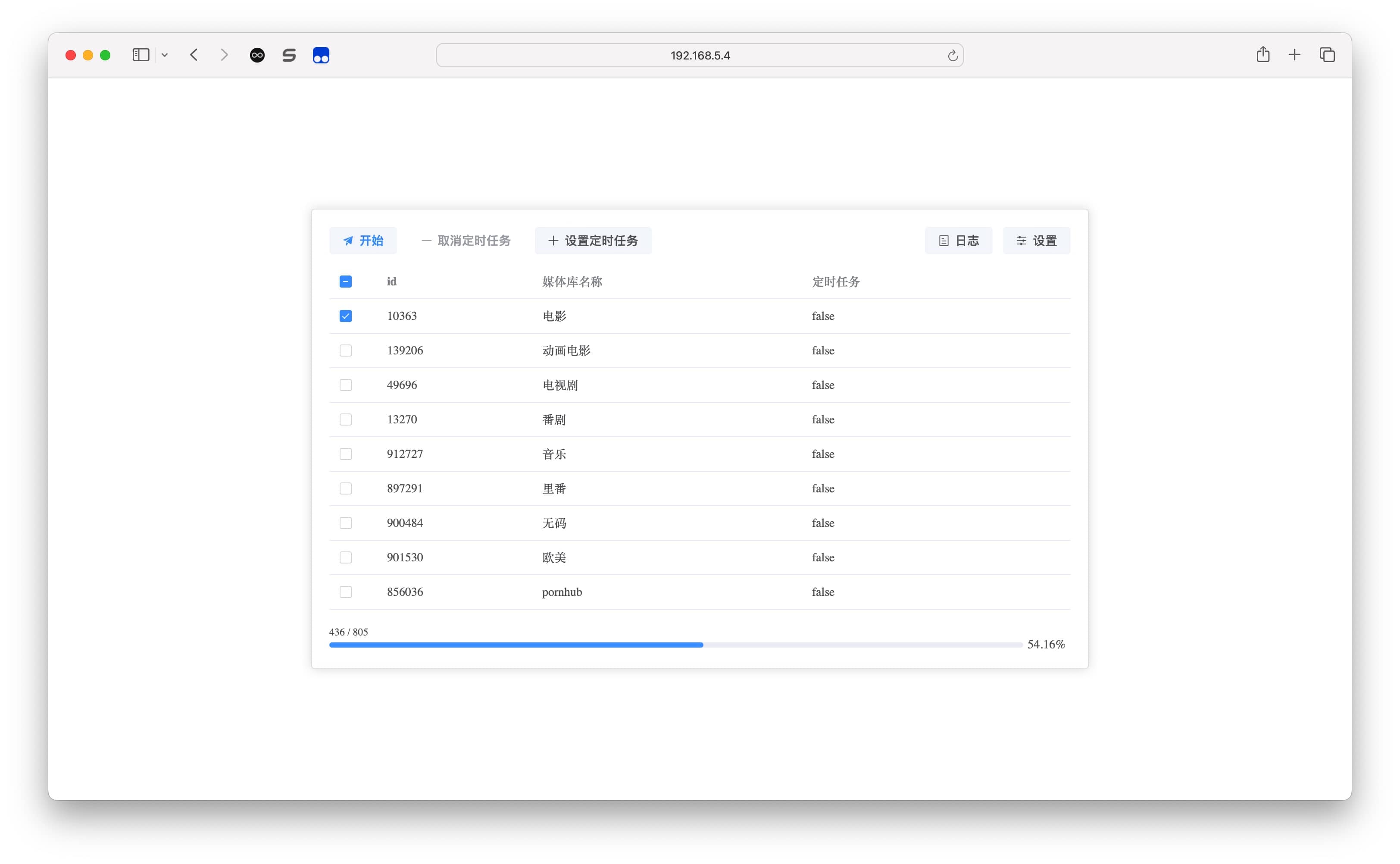Select the 番剧 library name cell
Image resolution: width=1400 pixels, height=864 pixels.
pos(554,419)
